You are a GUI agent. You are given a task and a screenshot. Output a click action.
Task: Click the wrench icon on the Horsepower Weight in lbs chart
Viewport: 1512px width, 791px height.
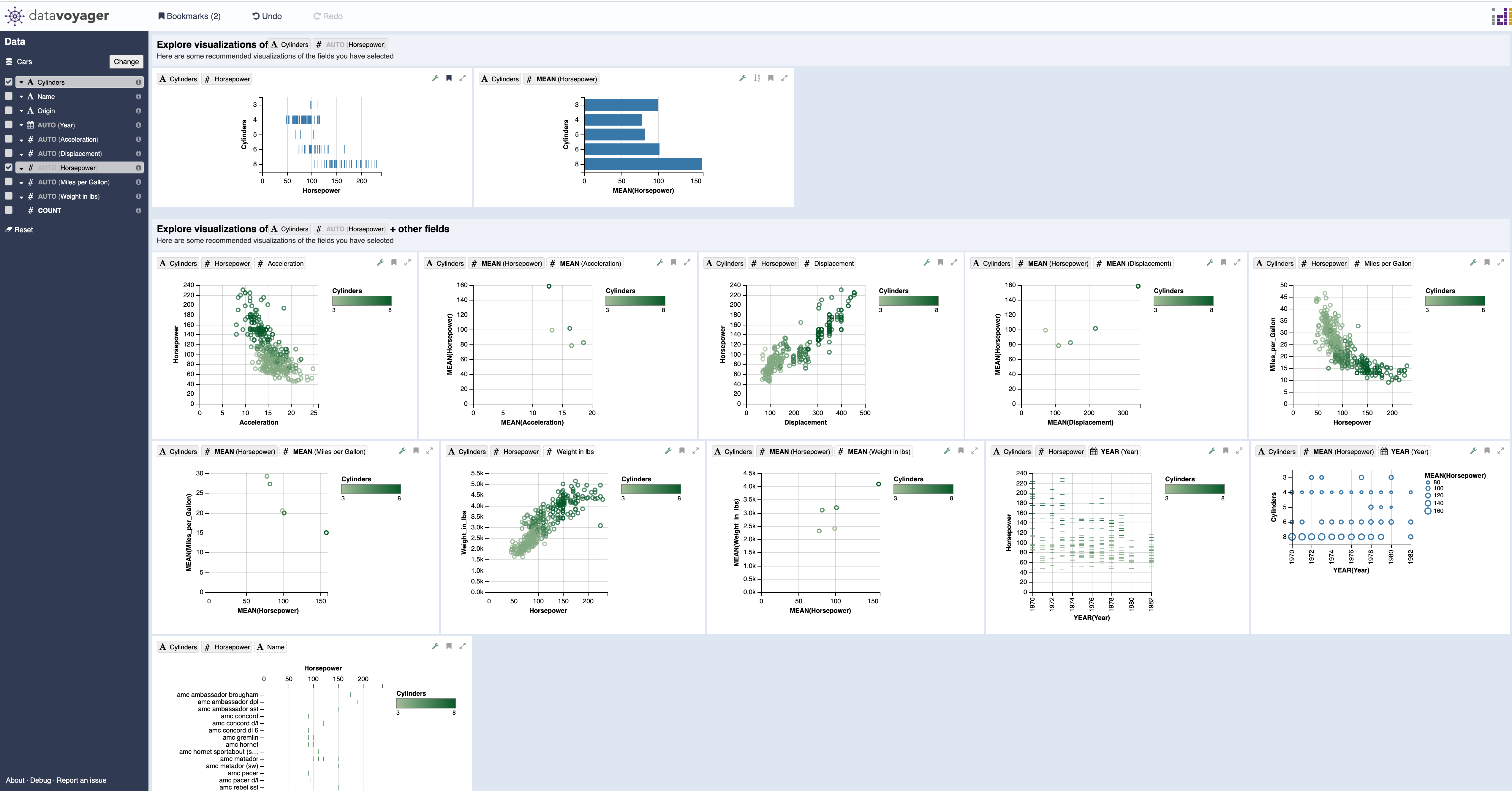tap(668, 451)
